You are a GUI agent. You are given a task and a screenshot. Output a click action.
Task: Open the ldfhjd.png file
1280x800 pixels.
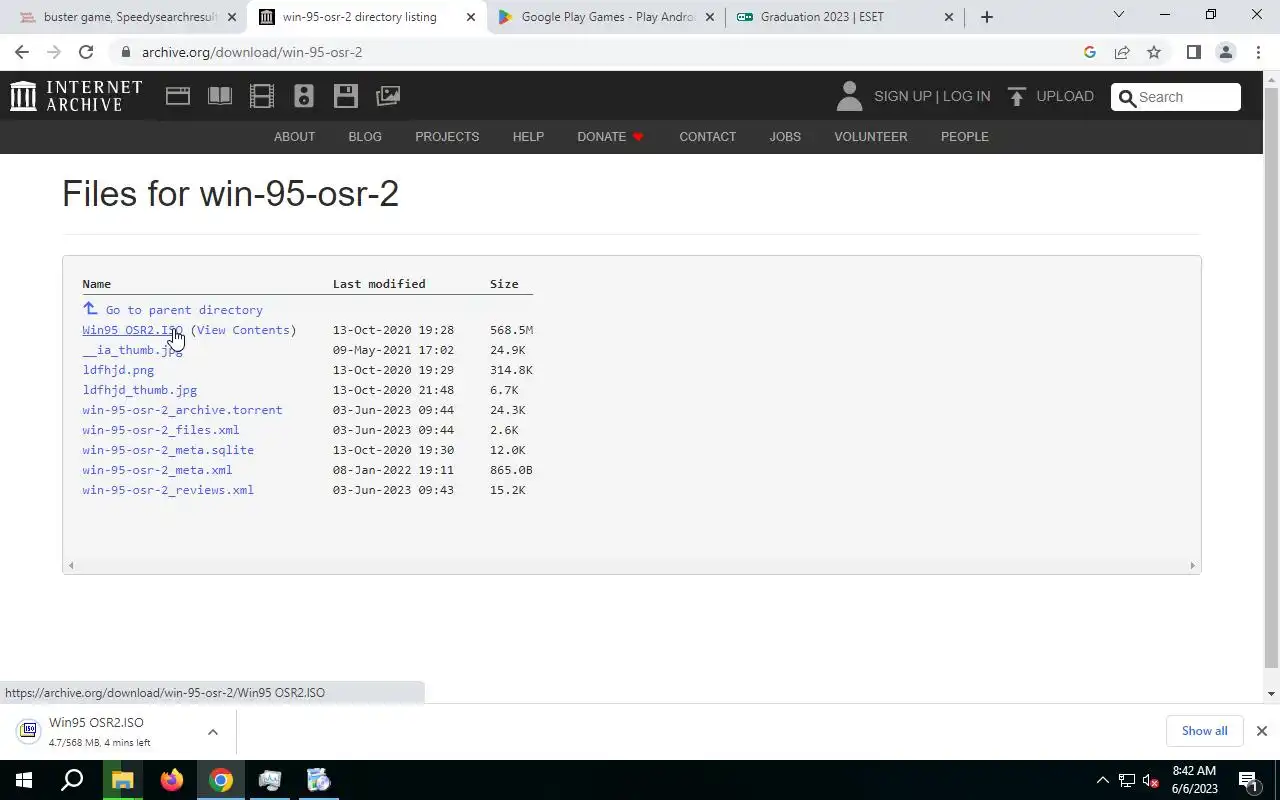[x=118, y=370]
